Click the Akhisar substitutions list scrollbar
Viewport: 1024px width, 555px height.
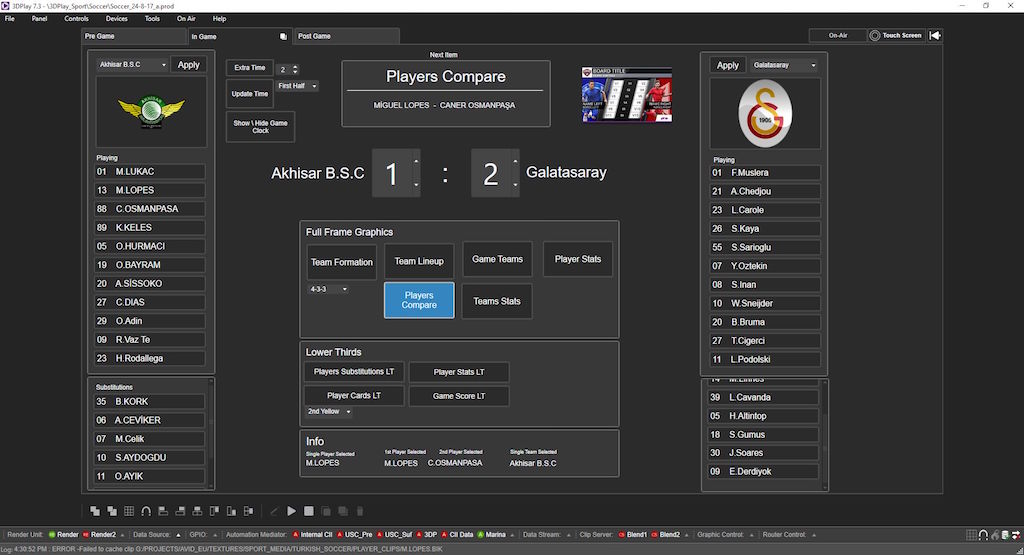tap(211, 432)
